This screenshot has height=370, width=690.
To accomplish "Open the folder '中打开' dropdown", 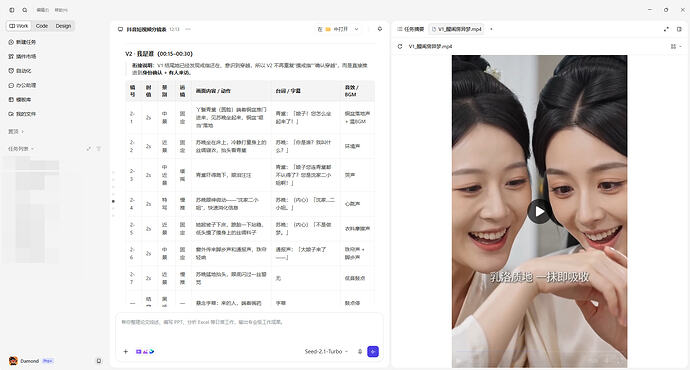I will pos(338,29).
